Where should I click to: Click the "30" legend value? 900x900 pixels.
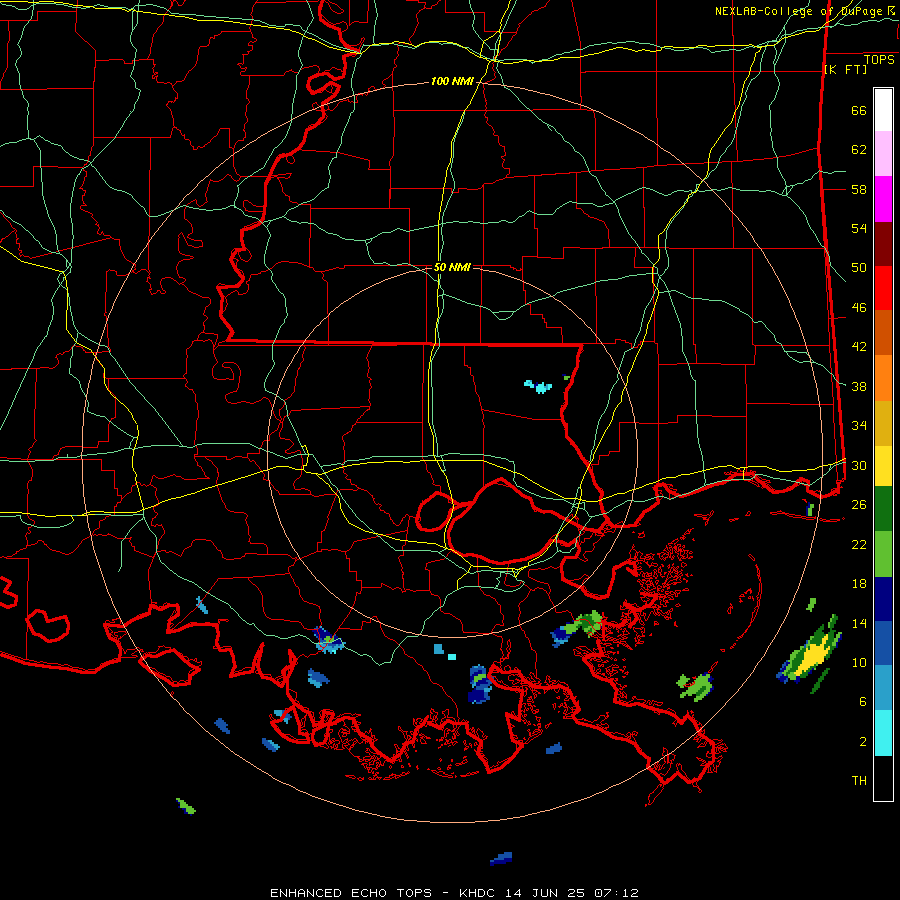pos(859,465)
